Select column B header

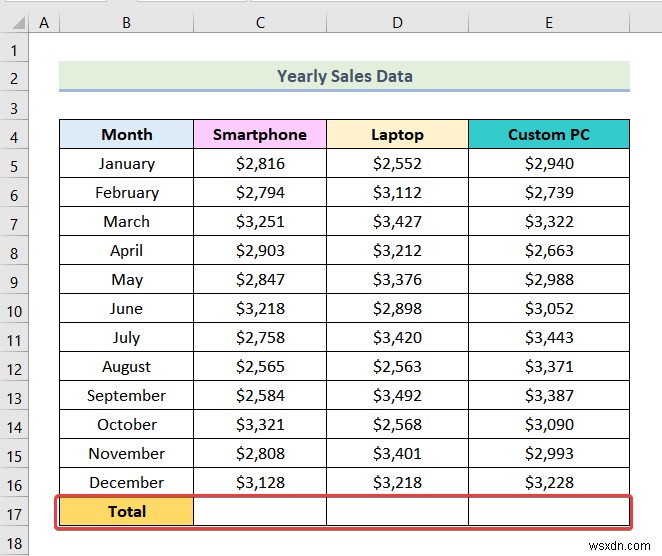tap(127, 21)
